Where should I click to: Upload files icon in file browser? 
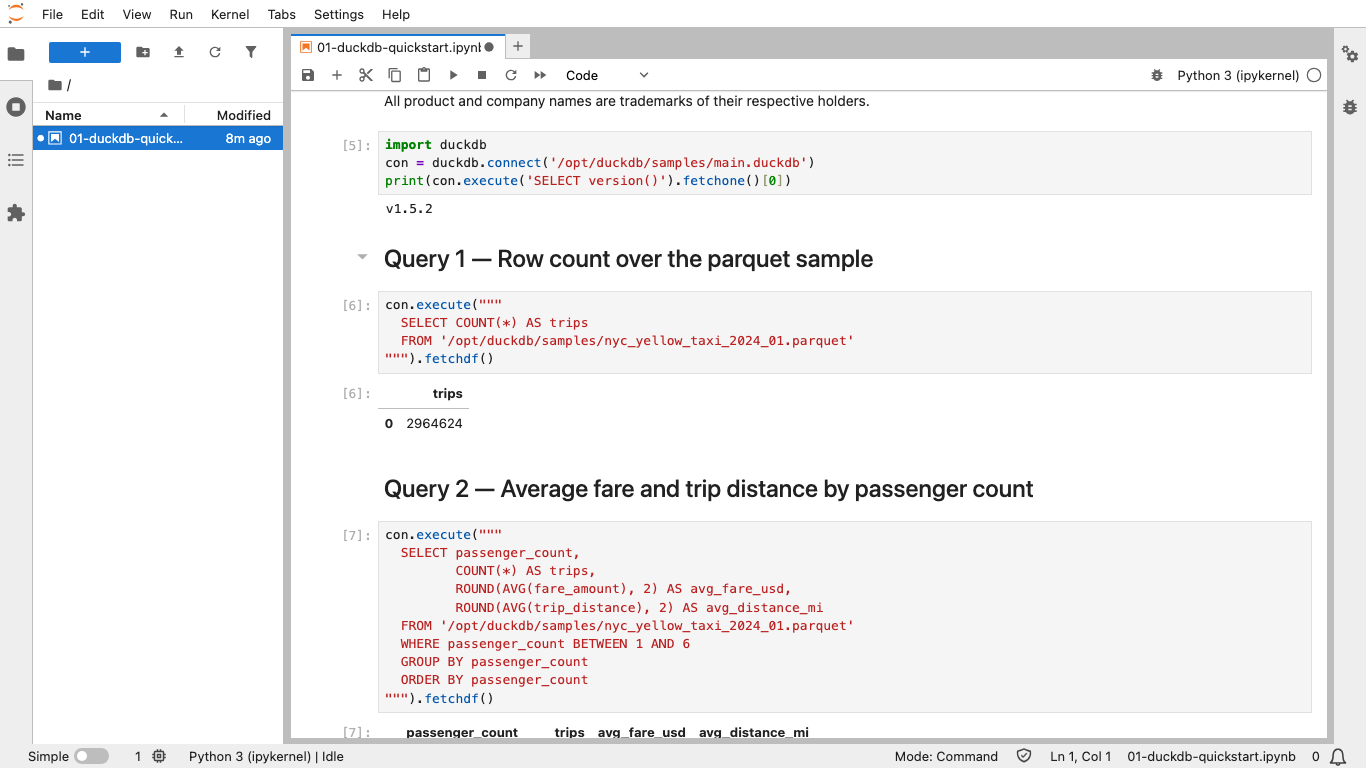[x=179, y=52]
